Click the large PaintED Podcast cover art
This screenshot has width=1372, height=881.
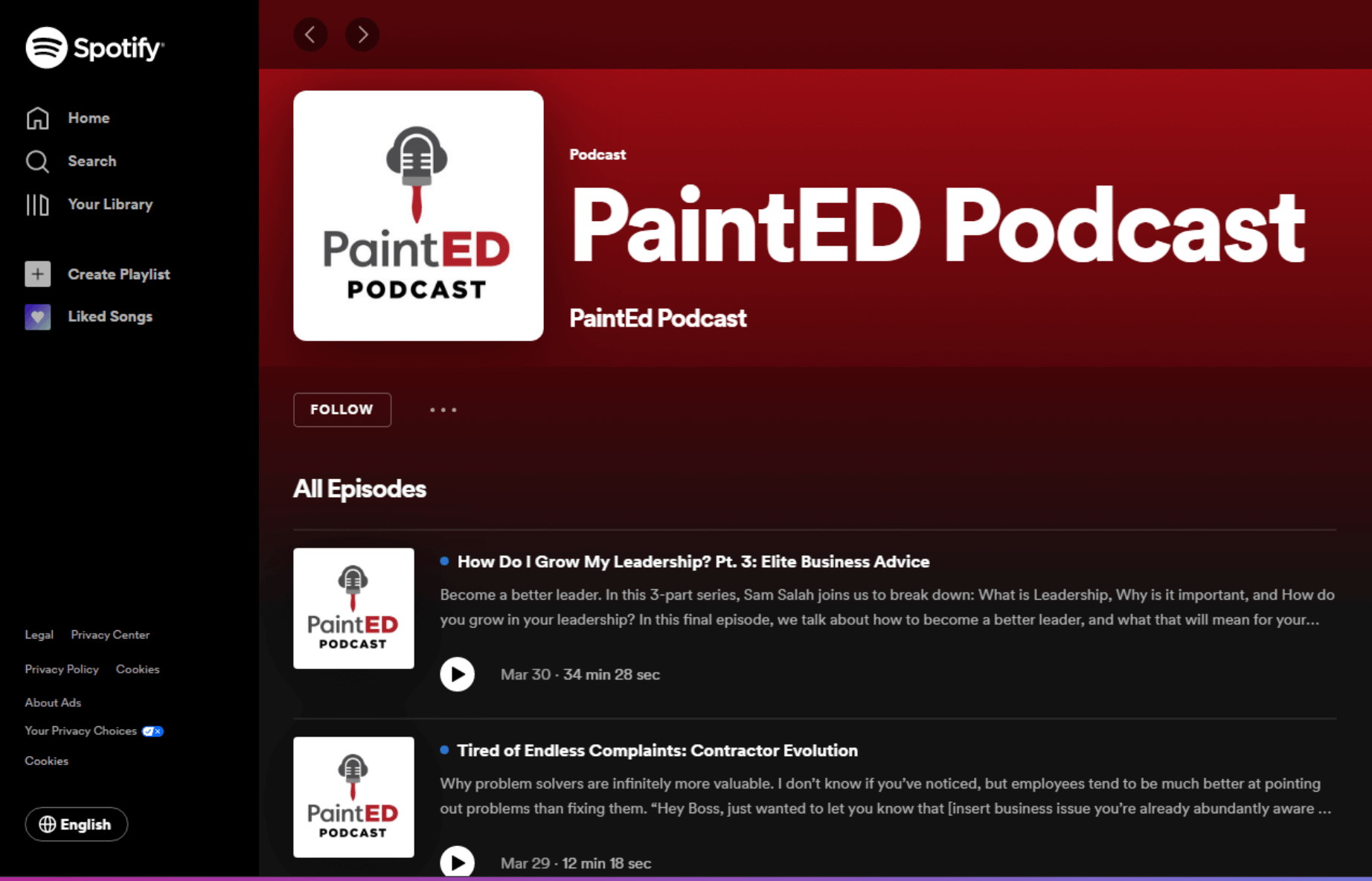point(418,216)
